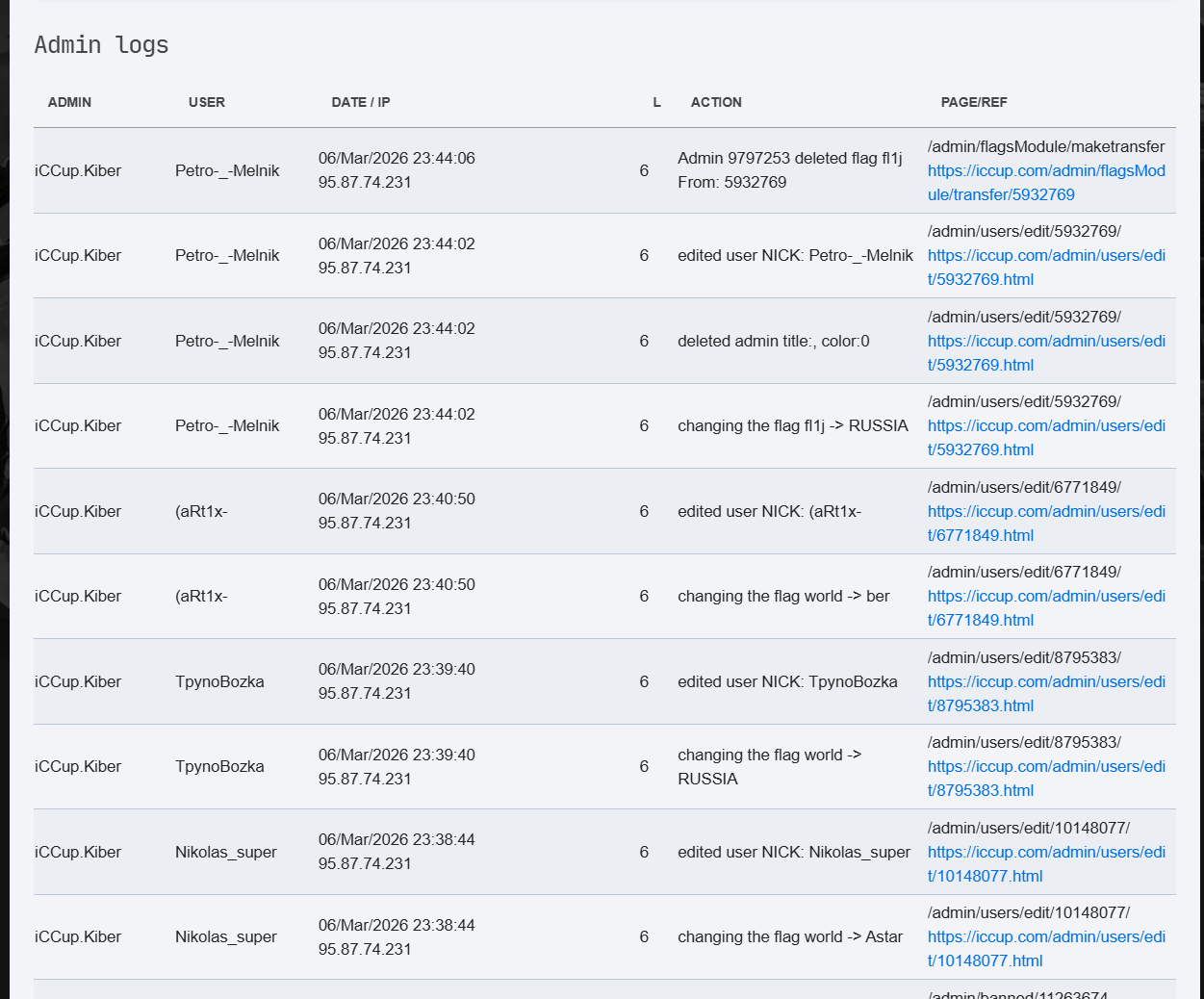Image resolution: width=1204 pixels, height=999 pixels.
Task: Click the "changing the flag world -> ber" text
Action: click(783, 597)
